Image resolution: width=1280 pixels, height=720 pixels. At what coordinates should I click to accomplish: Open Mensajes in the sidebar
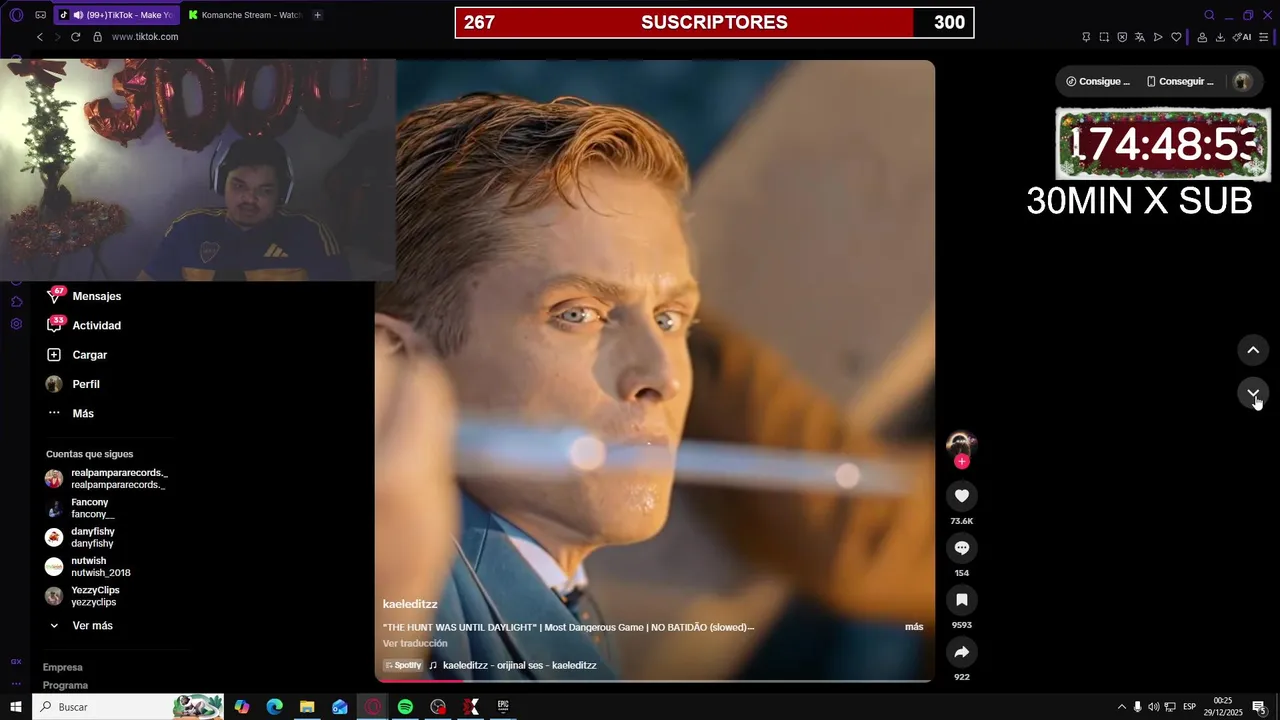[84, 297]
